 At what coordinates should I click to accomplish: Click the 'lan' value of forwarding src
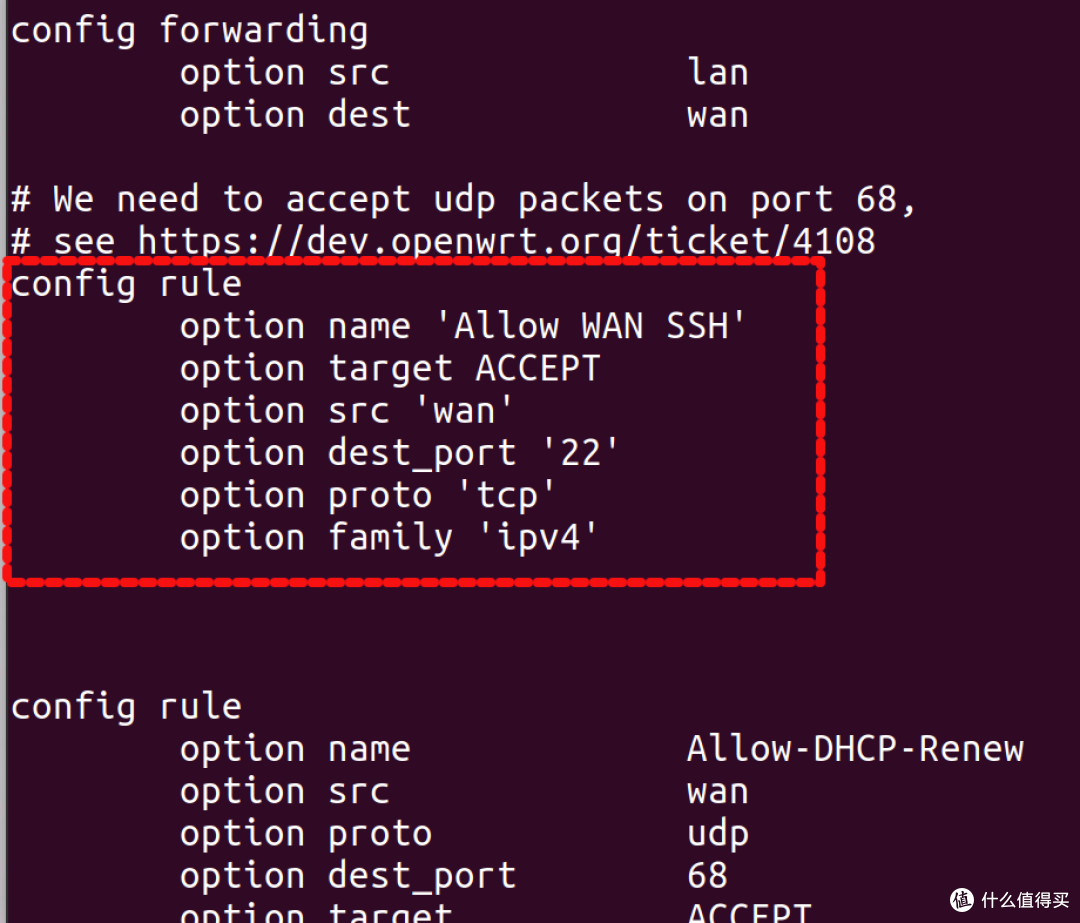[717, 73]
